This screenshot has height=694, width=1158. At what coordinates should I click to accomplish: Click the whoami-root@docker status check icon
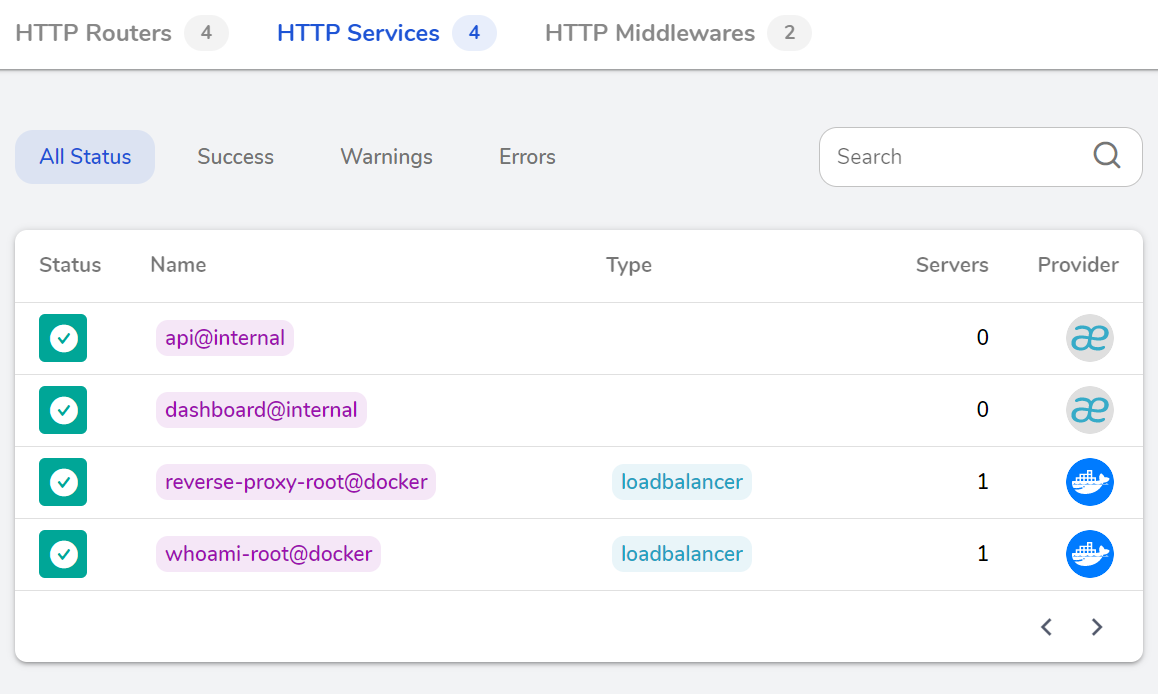63,554
